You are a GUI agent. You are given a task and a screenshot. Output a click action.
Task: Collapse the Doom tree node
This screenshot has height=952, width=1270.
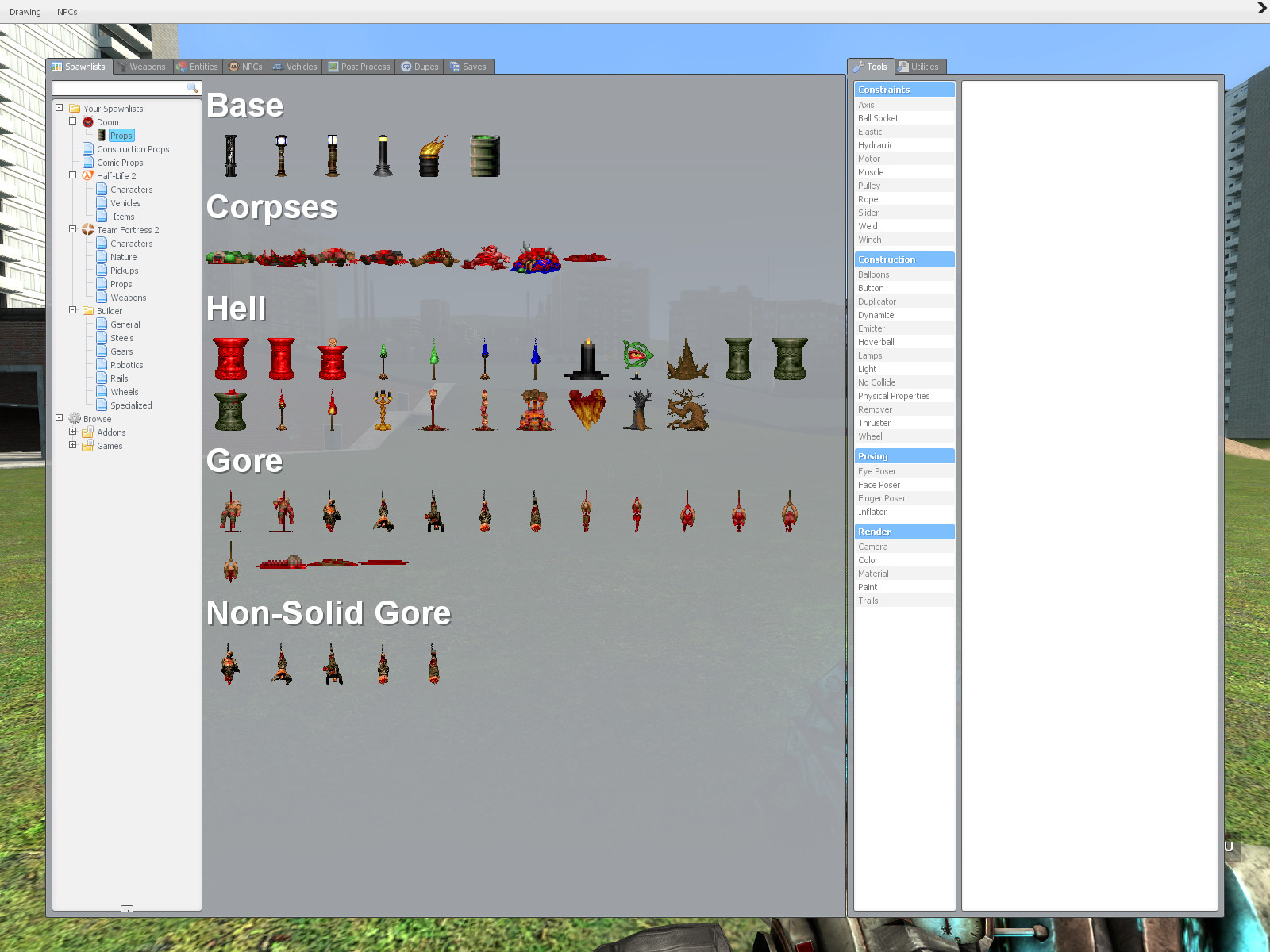(73, 121)
